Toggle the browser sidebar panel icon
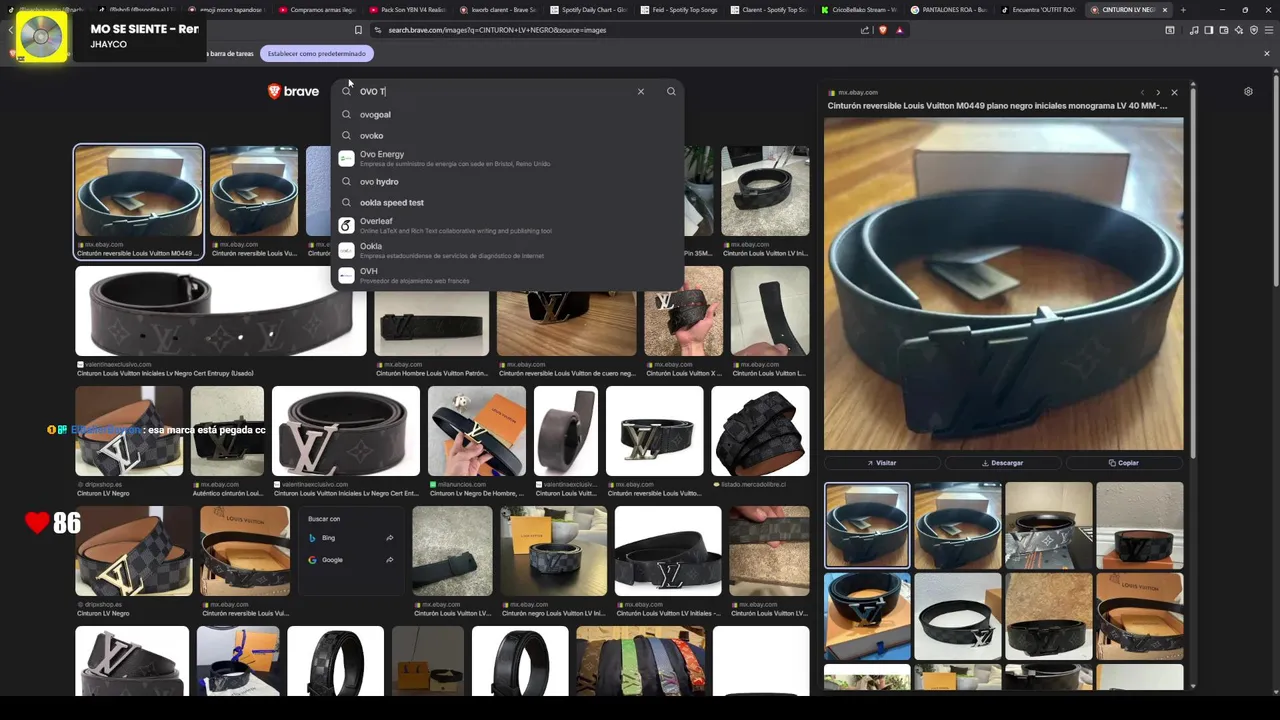The width and height of the screenshot is (1280, 720). pyautogui.click(x=1209, y=30)
